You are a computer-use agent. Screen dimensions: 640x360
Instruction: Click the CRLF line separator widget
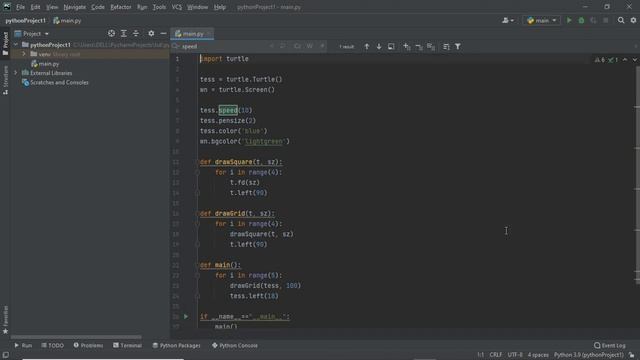[496, 355]
